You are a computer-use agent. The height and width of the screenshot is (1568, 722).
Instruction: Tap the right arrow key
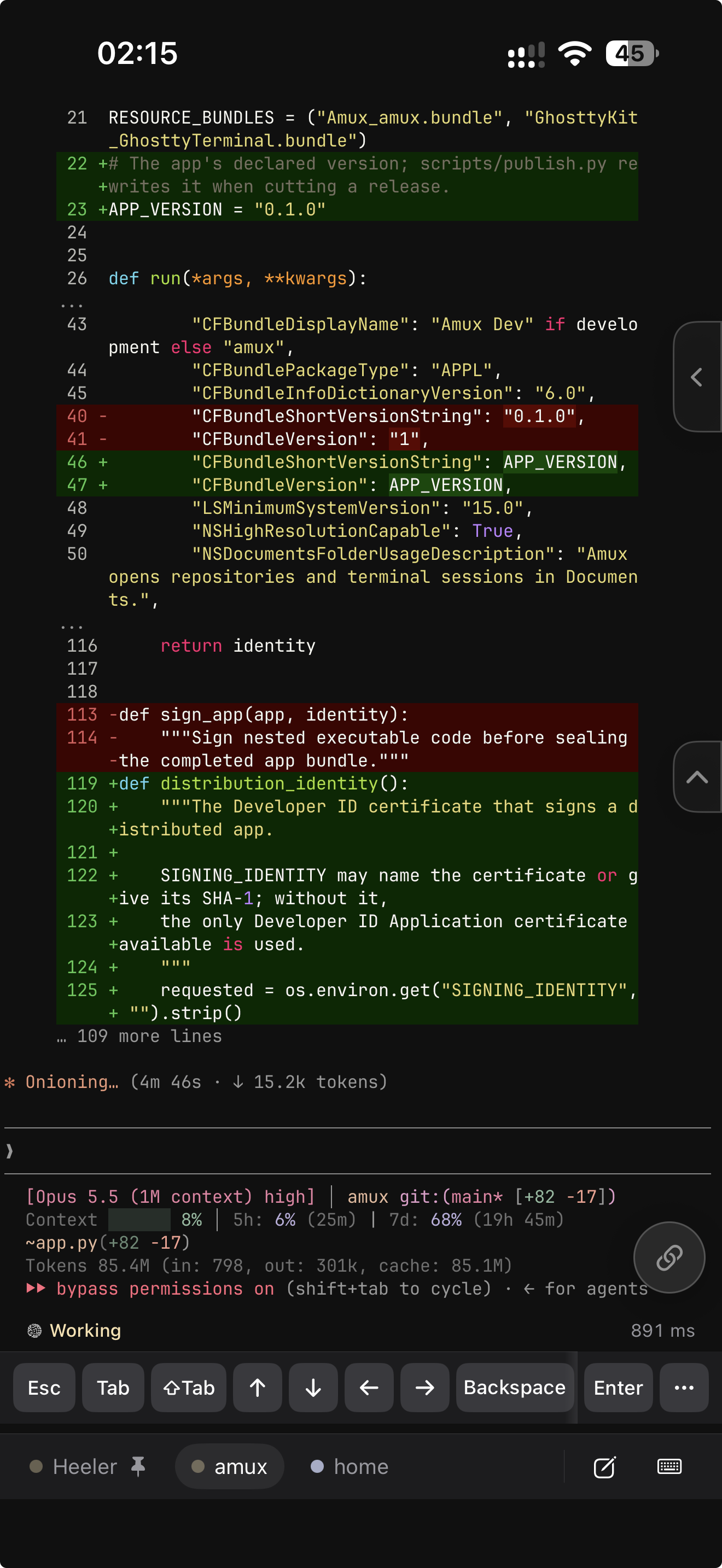(425, 1387)
